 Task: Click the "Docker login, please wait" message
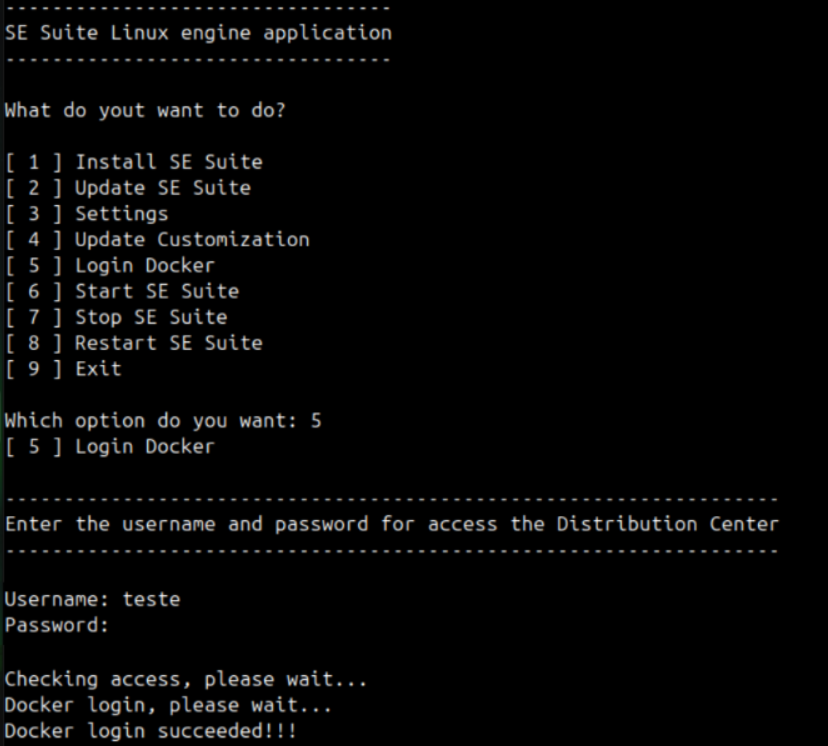(x=168, y=705)
